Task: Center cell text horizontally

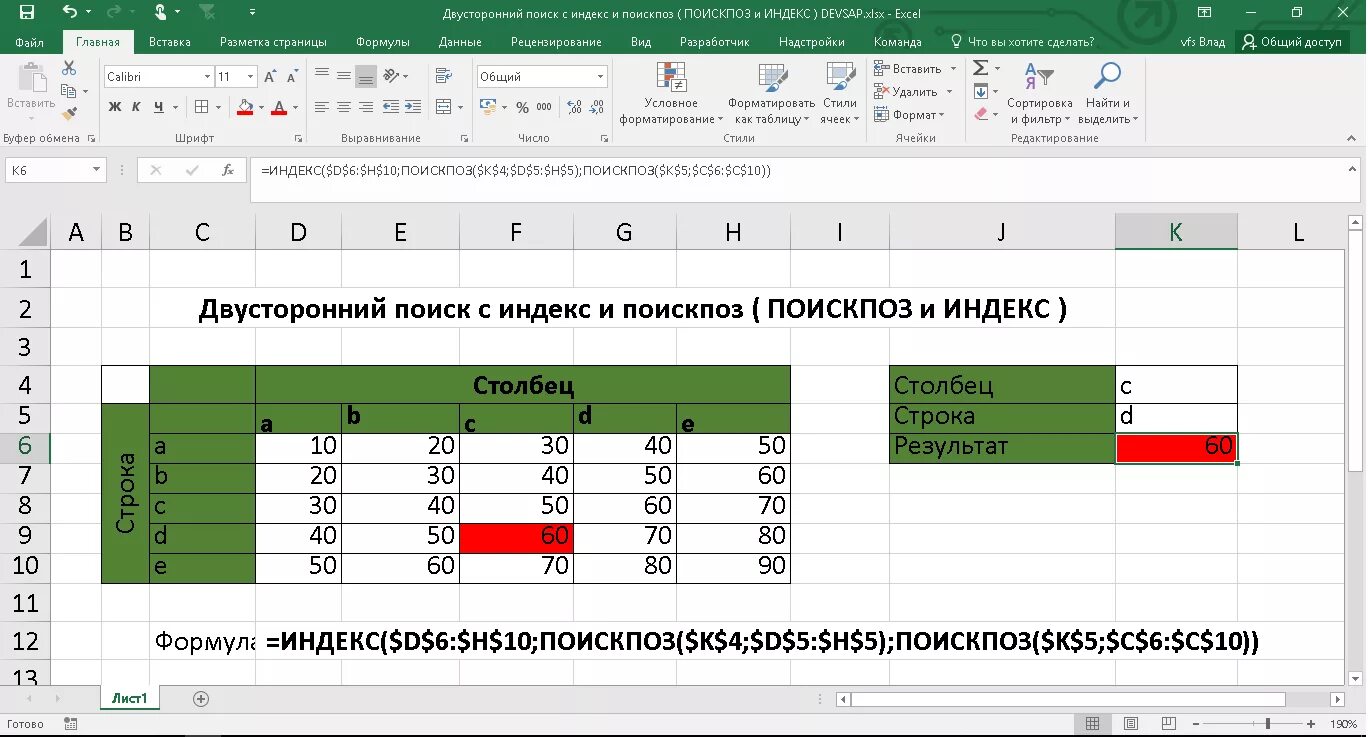Action: pos(344,107)
